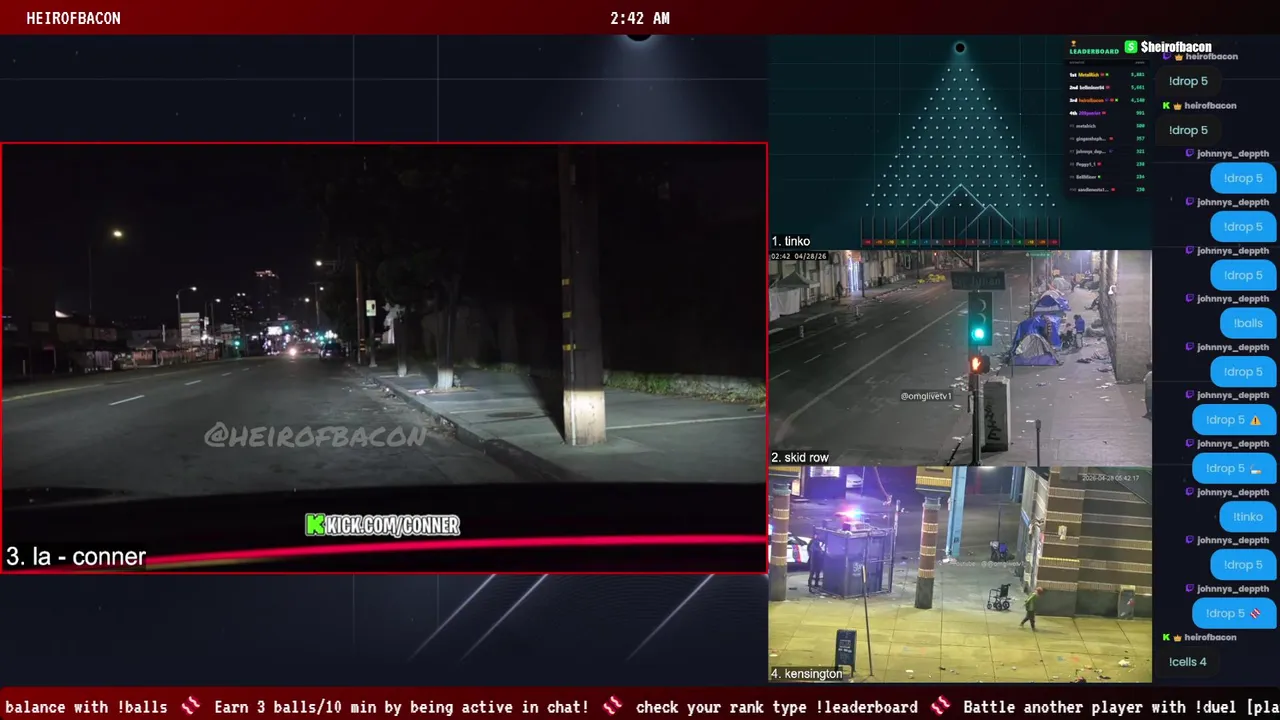Click striped ball icon before 'Earn 3 balls'

click(x=191, y=707)
